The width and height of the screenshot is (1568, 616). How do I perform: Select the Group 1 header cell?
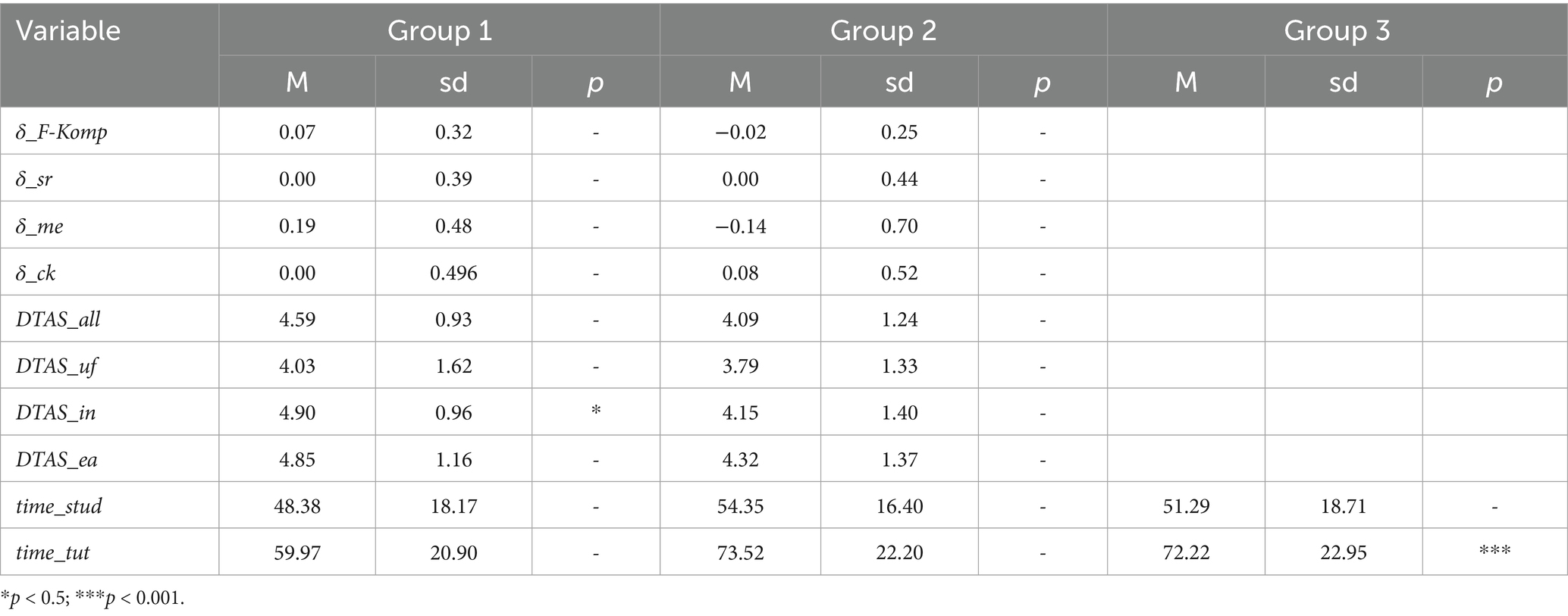[x=439, y=31]
